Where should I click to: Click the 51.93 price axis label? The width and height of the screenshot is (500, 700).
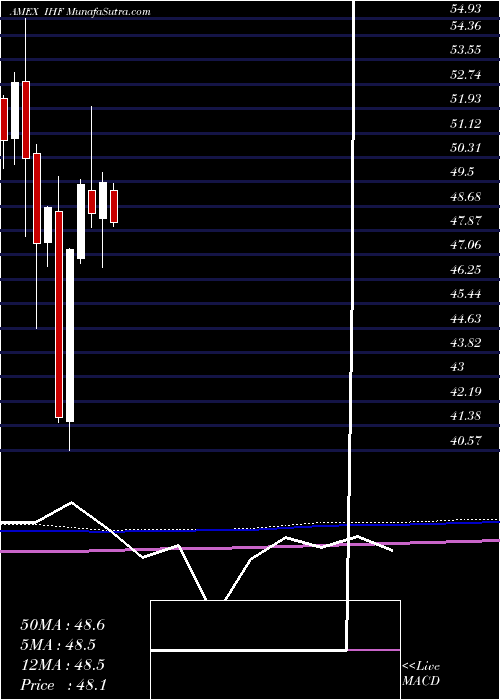[x=466, y=99]
